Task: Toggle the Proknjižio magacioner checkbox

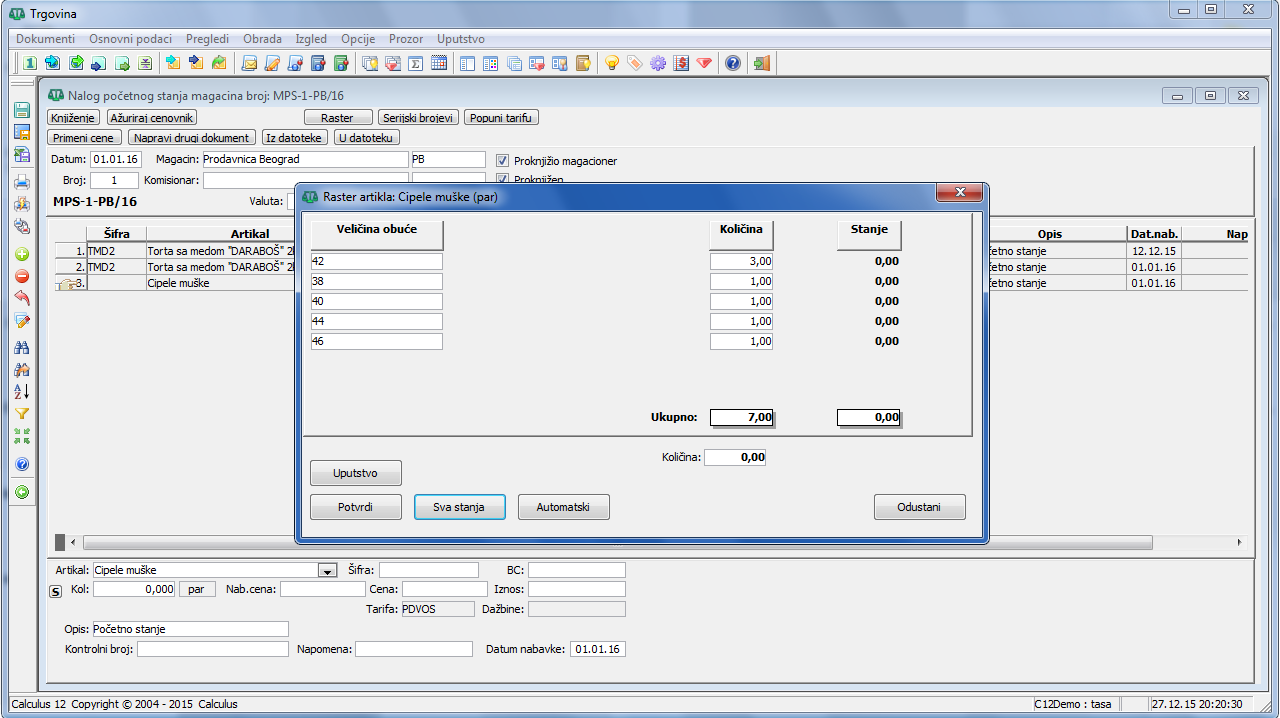Action: click(x=503, y=160)
